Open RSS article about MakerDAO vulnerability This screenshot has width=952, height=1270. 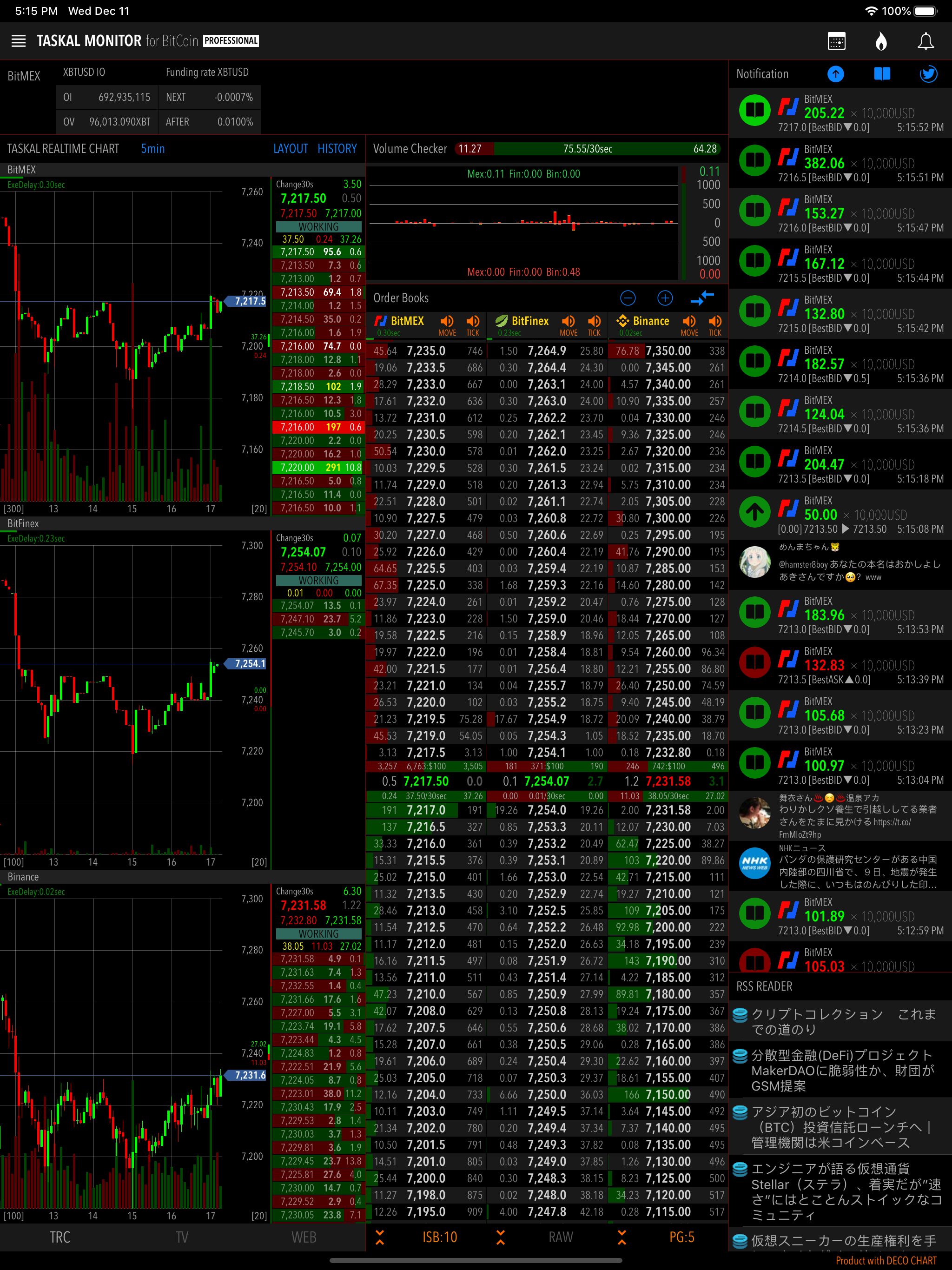840,1070
